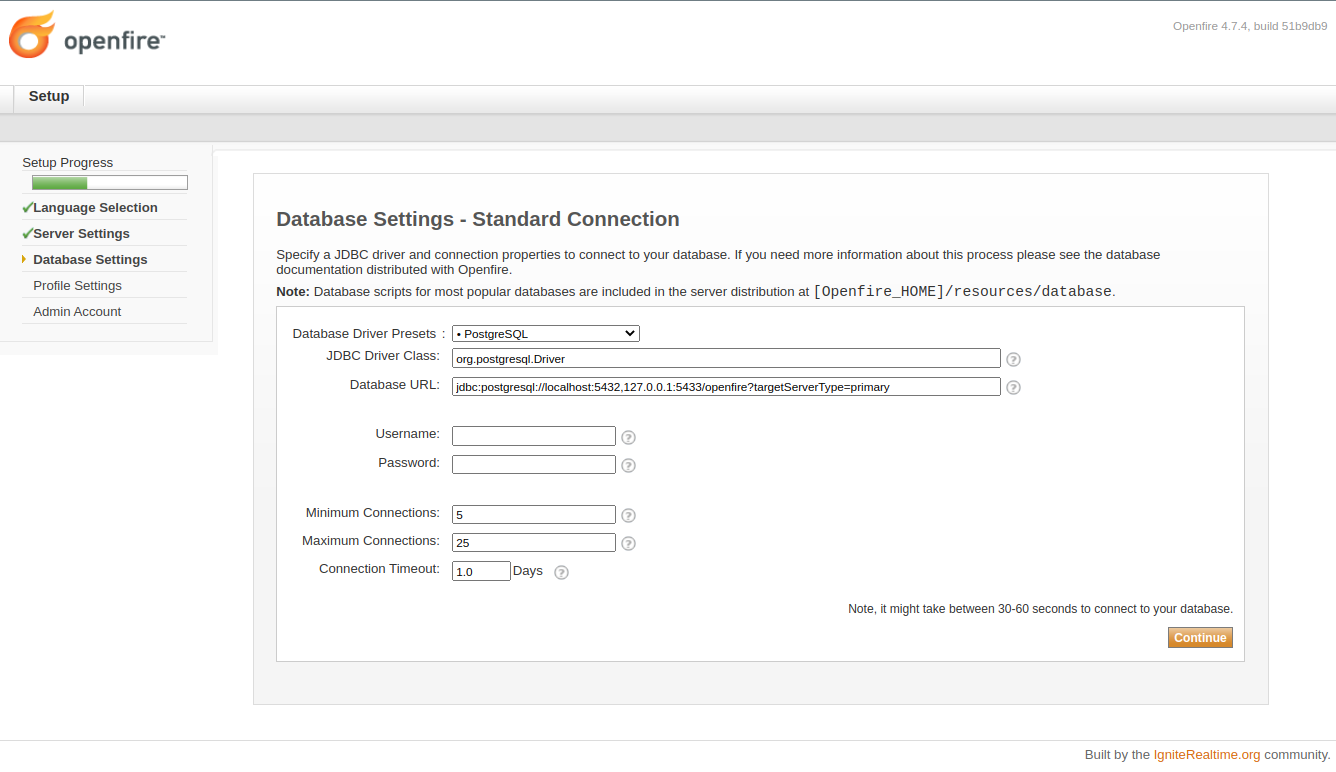Image resolution: width=1336 pixels, height=772 pixels.
Task: Open the Setup tab
Action: [x=49, y=97]
